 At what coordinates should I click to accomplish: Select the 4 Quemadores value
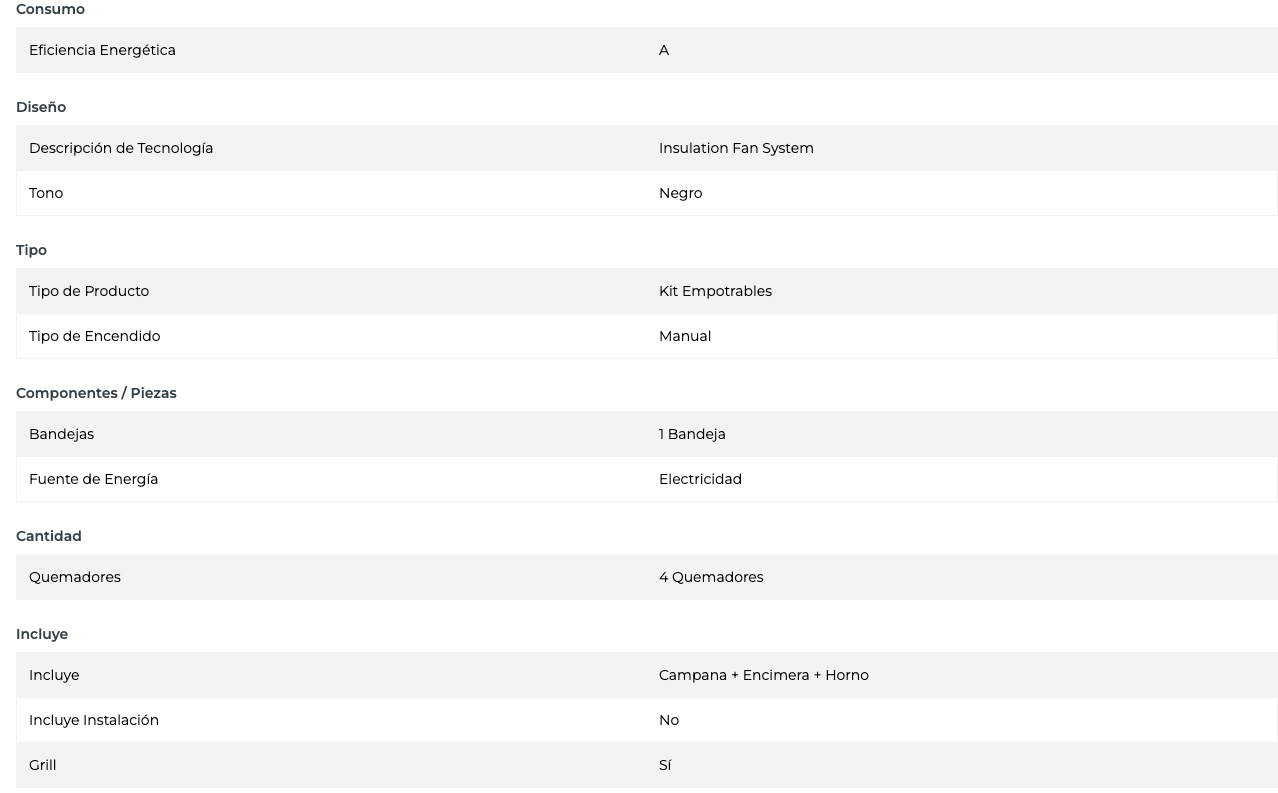coord(711,577)
